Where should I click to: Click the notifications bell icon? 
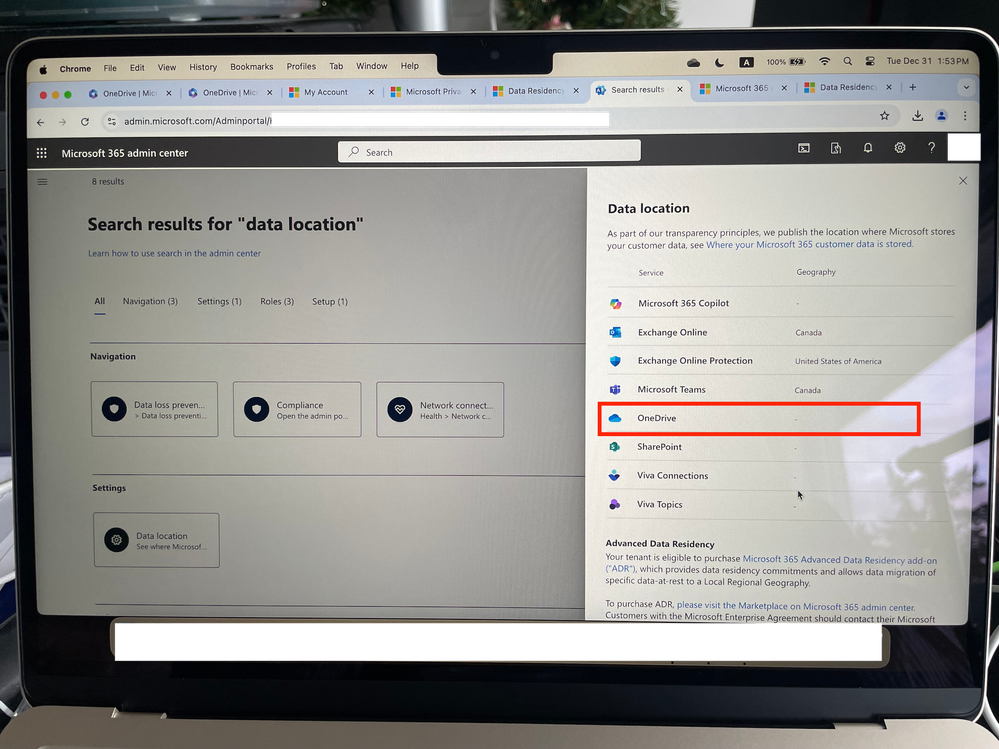pos(867,148)
